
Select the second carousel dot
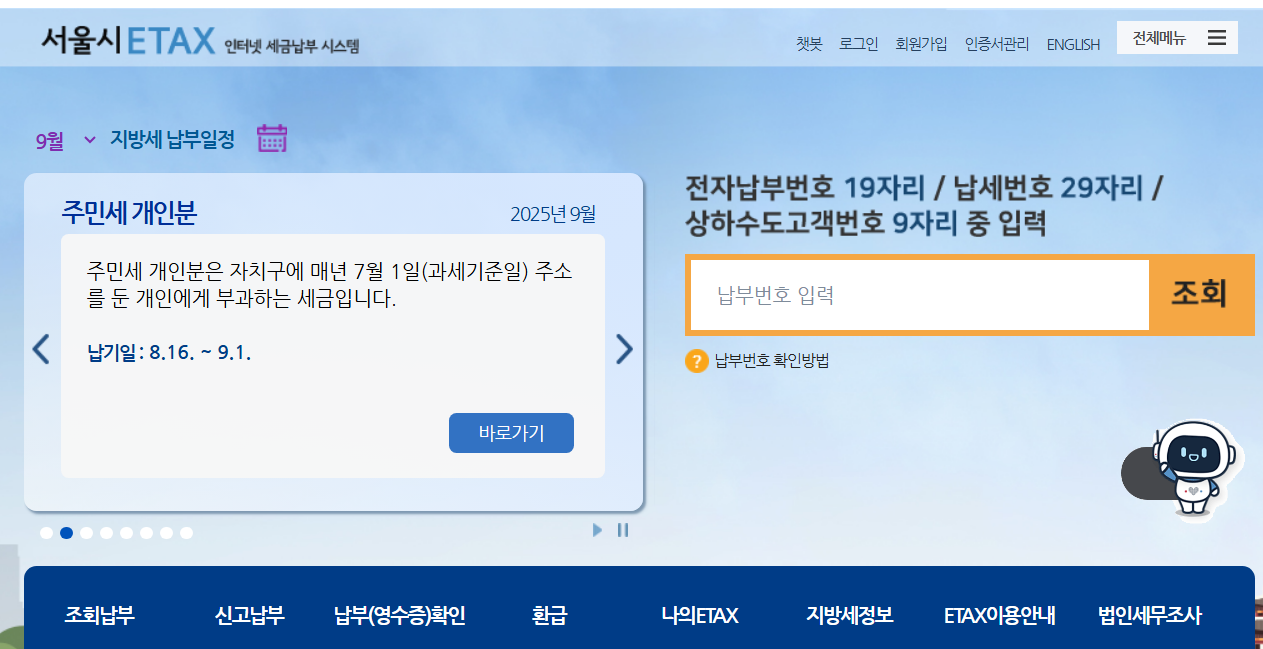[x=66, y=533]
